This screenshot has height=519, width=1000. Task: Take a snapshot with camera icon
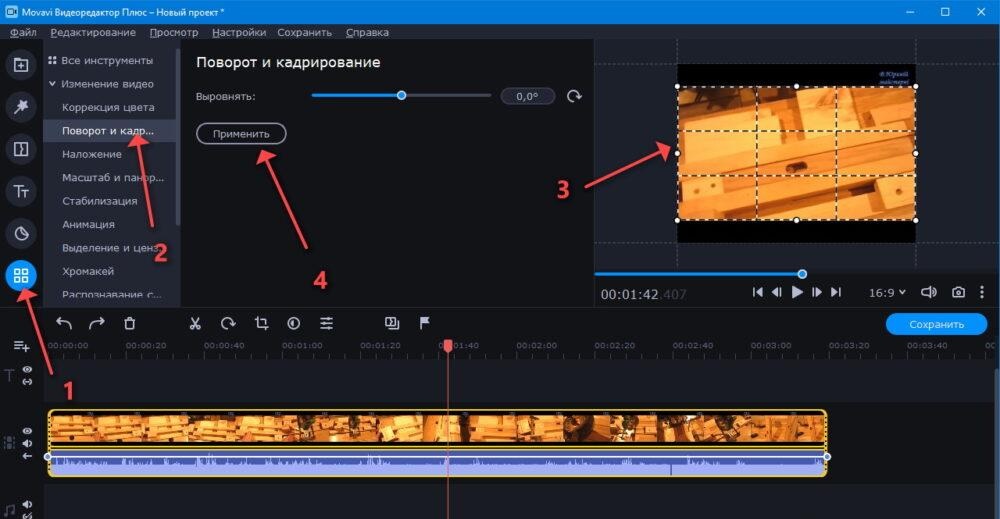click(x=958, y=292)
